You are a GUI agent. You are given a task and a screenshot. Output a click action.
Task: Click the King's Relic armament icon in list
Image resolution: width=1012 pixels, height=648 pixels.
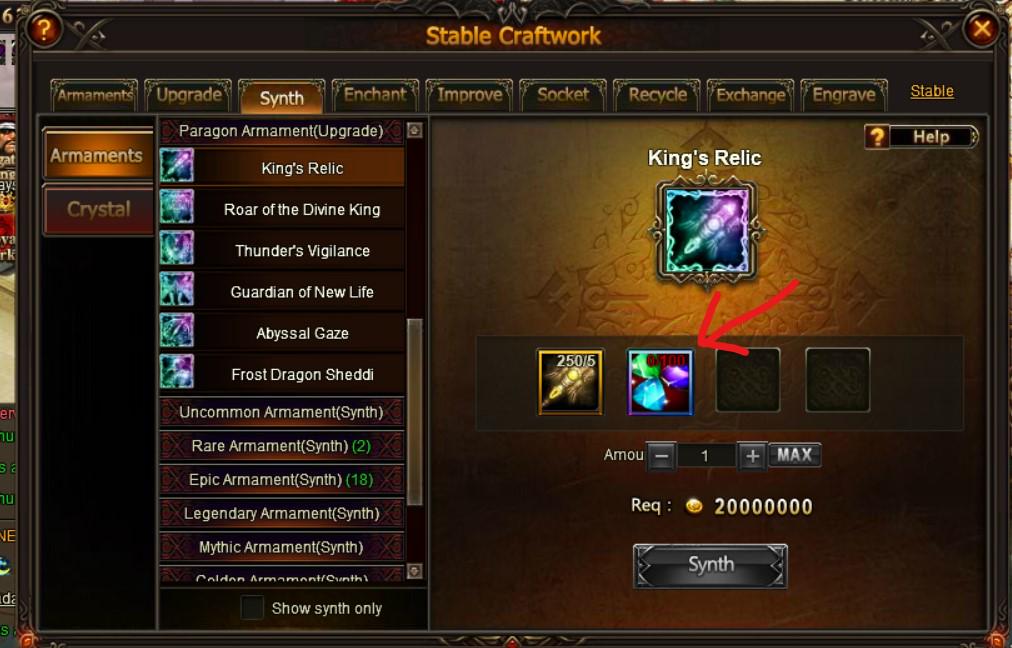click(177, 166)
